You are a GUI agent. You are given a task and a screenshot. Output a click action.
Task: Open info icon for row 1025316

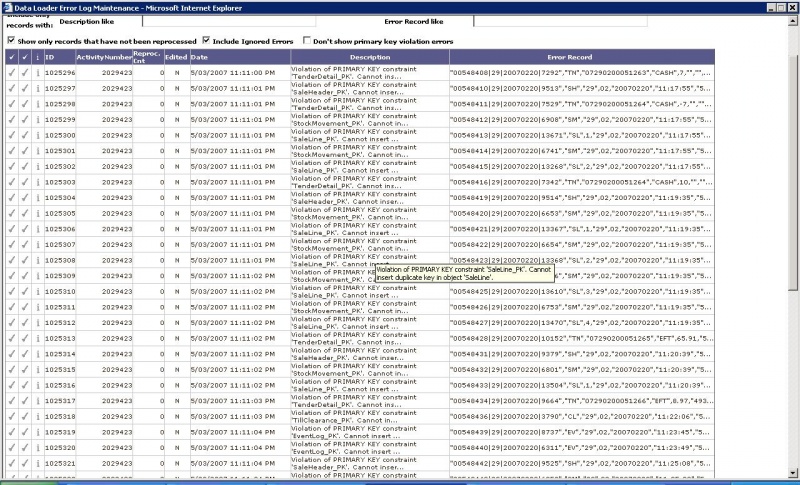tap(38, 385)
